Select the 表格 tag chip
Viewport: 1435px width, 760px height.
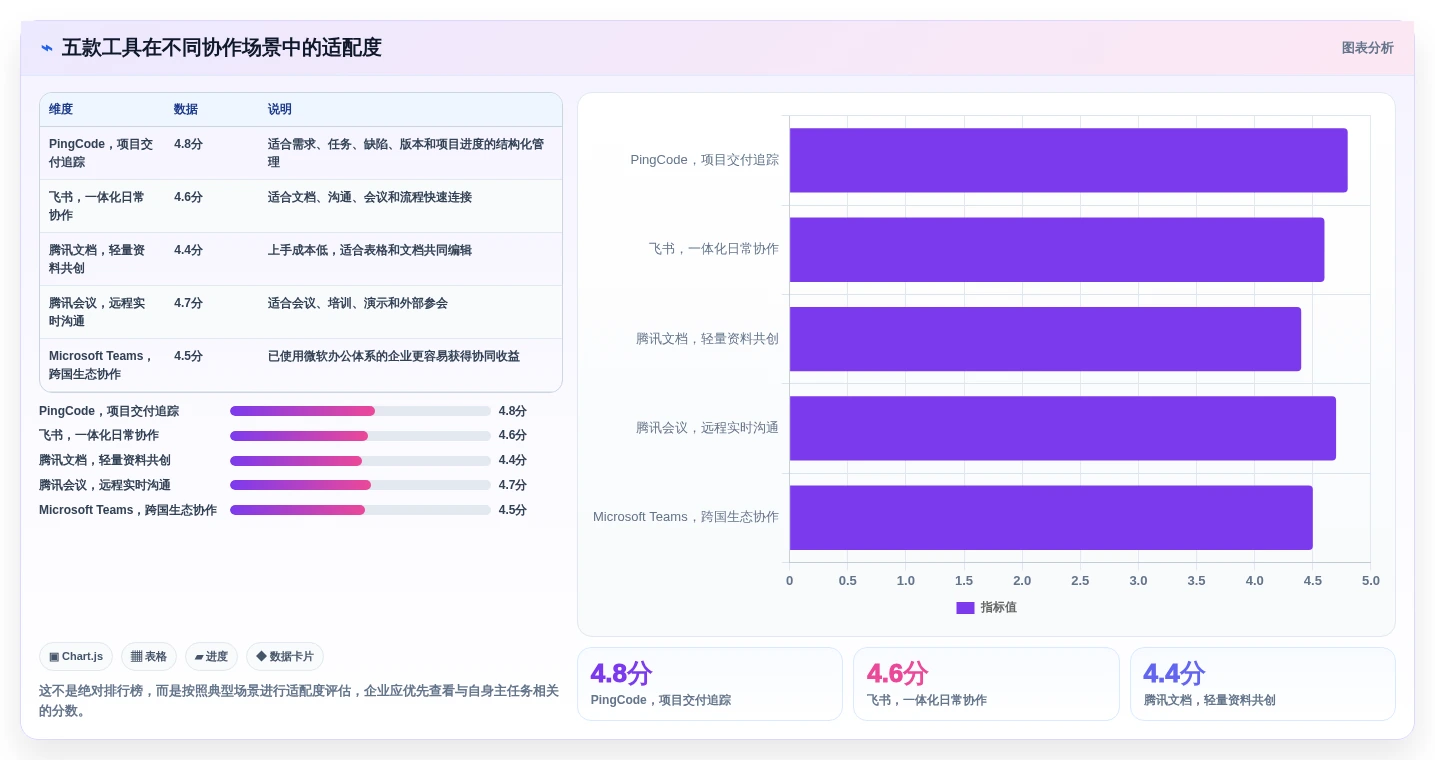[x=149, y=657]
